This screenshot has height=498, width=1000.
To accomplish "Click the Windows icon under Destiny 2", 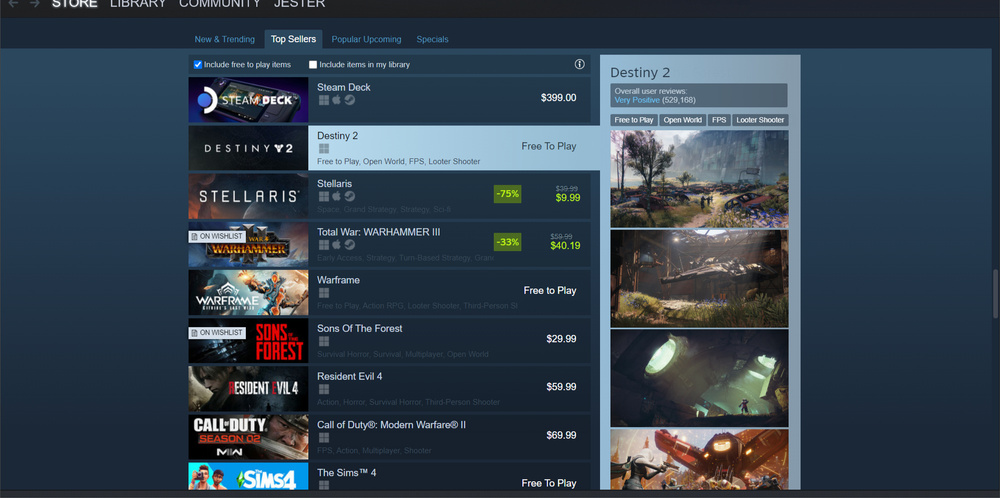I will click(324, 149).
